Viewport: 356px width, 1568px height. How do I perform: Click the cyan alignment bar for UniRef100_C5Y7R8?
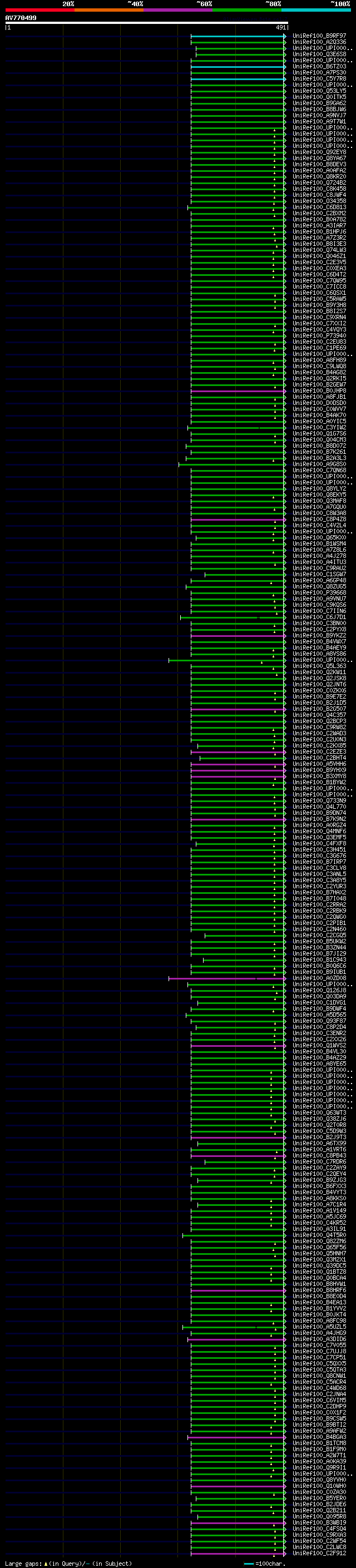tap(238, 78)
